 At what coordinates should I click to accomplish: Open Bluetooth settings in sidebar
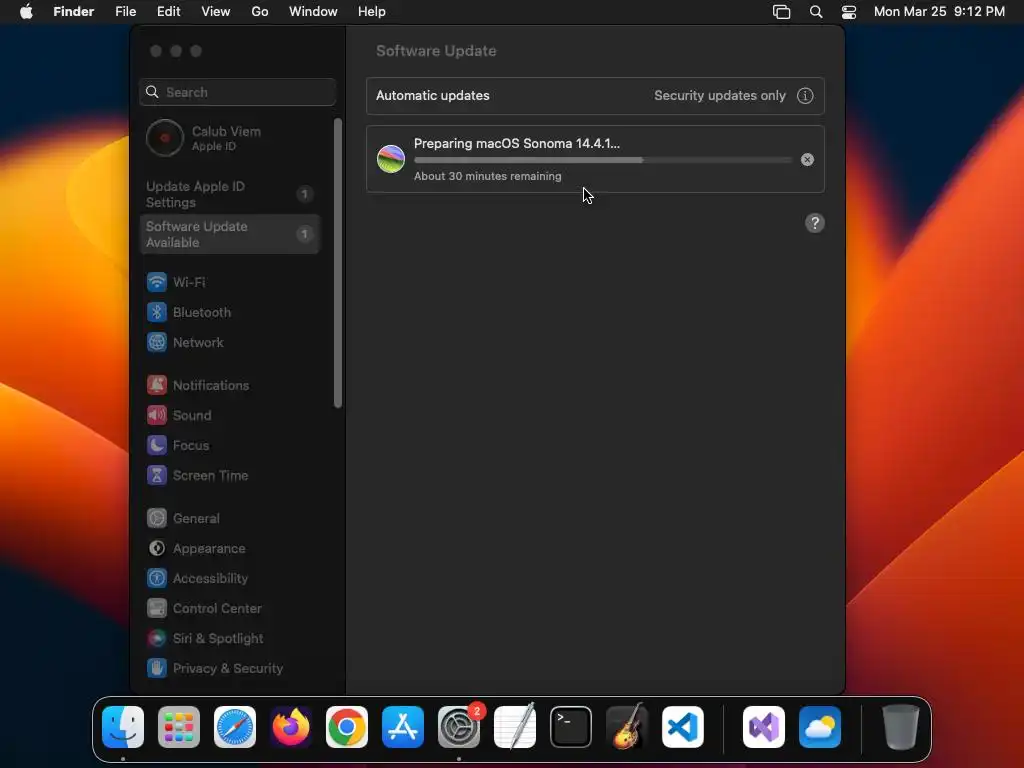click(230, 312)
